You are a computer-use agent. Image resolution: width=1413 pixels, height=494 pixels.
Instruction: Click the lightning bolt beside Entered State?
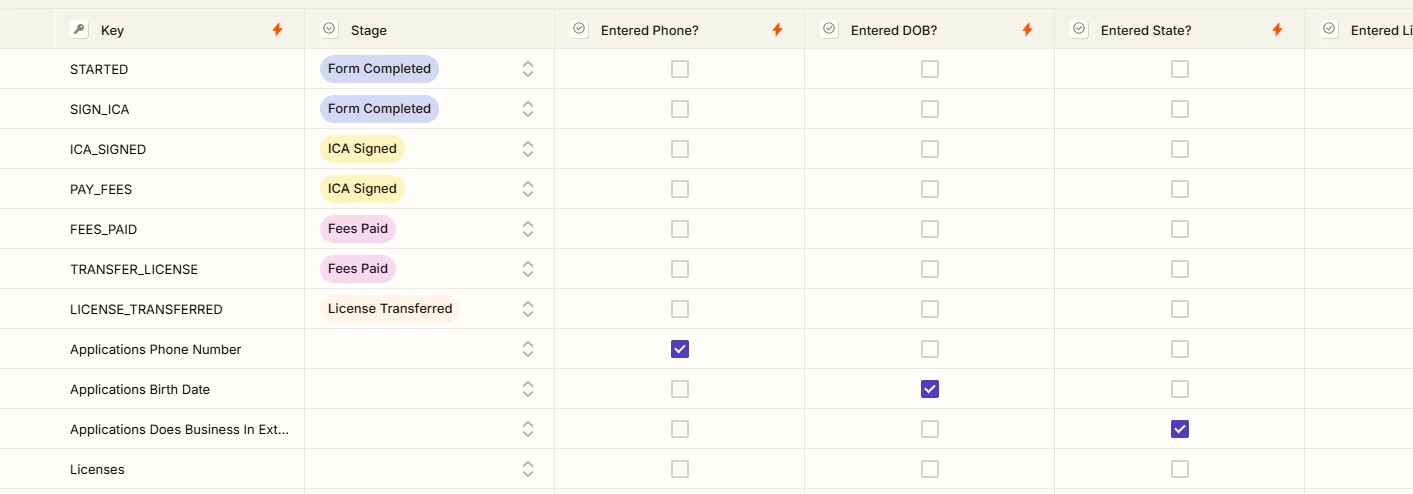coord(1277,30)
